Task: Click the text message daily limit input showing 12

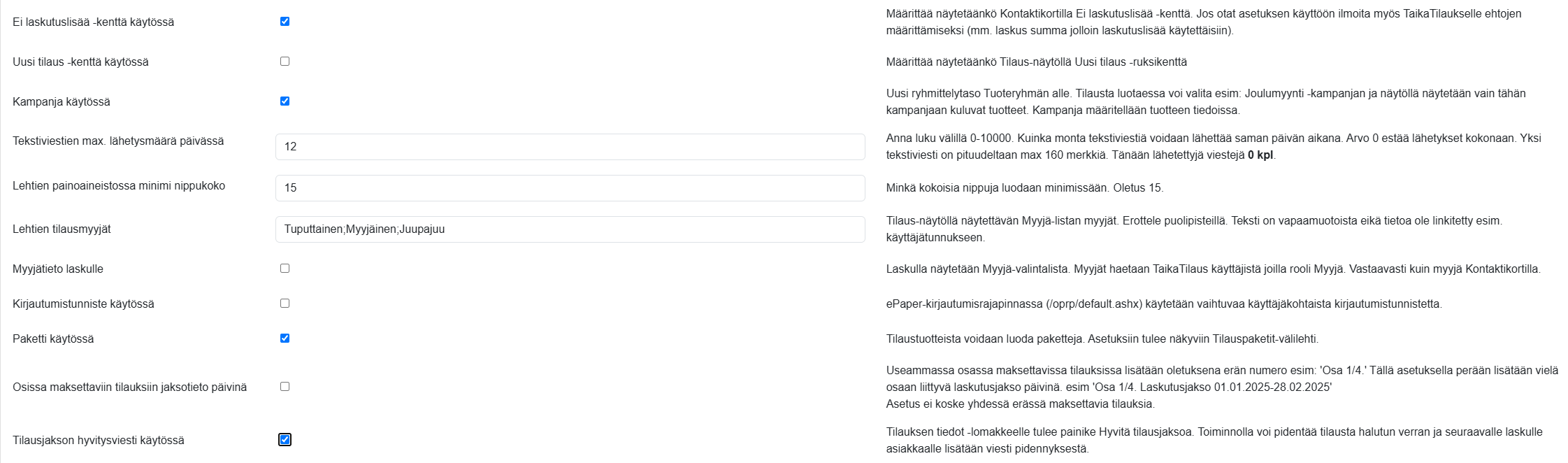Action: click(x=570, y=146)
